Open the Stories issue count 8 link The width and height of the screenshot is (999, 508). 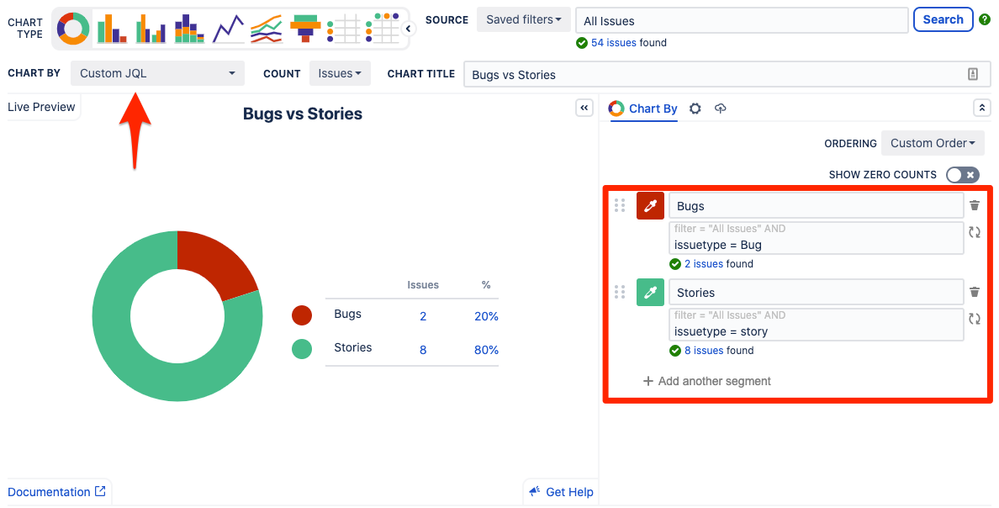pos(423,350)
